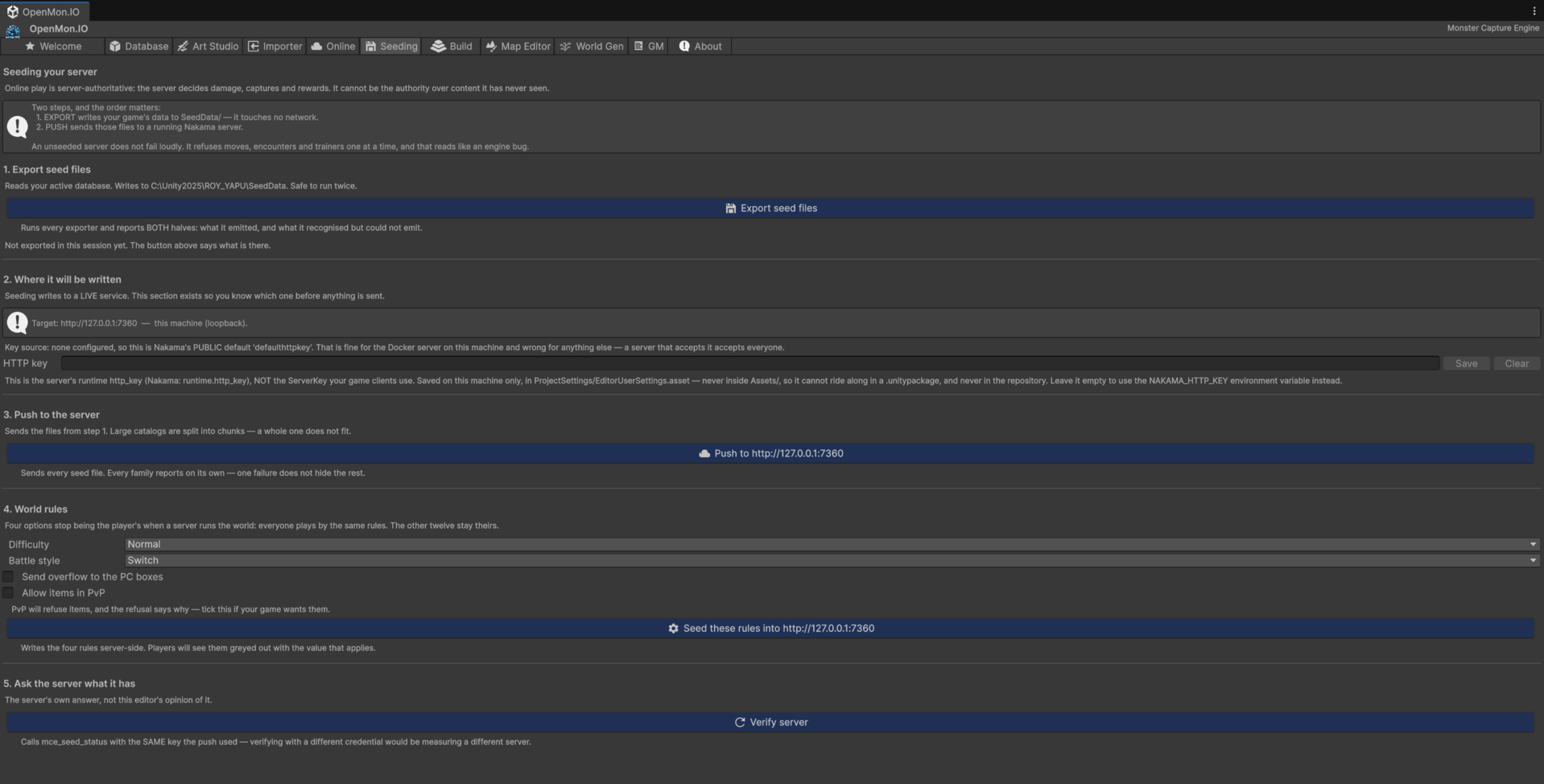Click the 'Not exported in this session yet' status
This screenshot has width=1544, height=784.
[x=138, y=246]
